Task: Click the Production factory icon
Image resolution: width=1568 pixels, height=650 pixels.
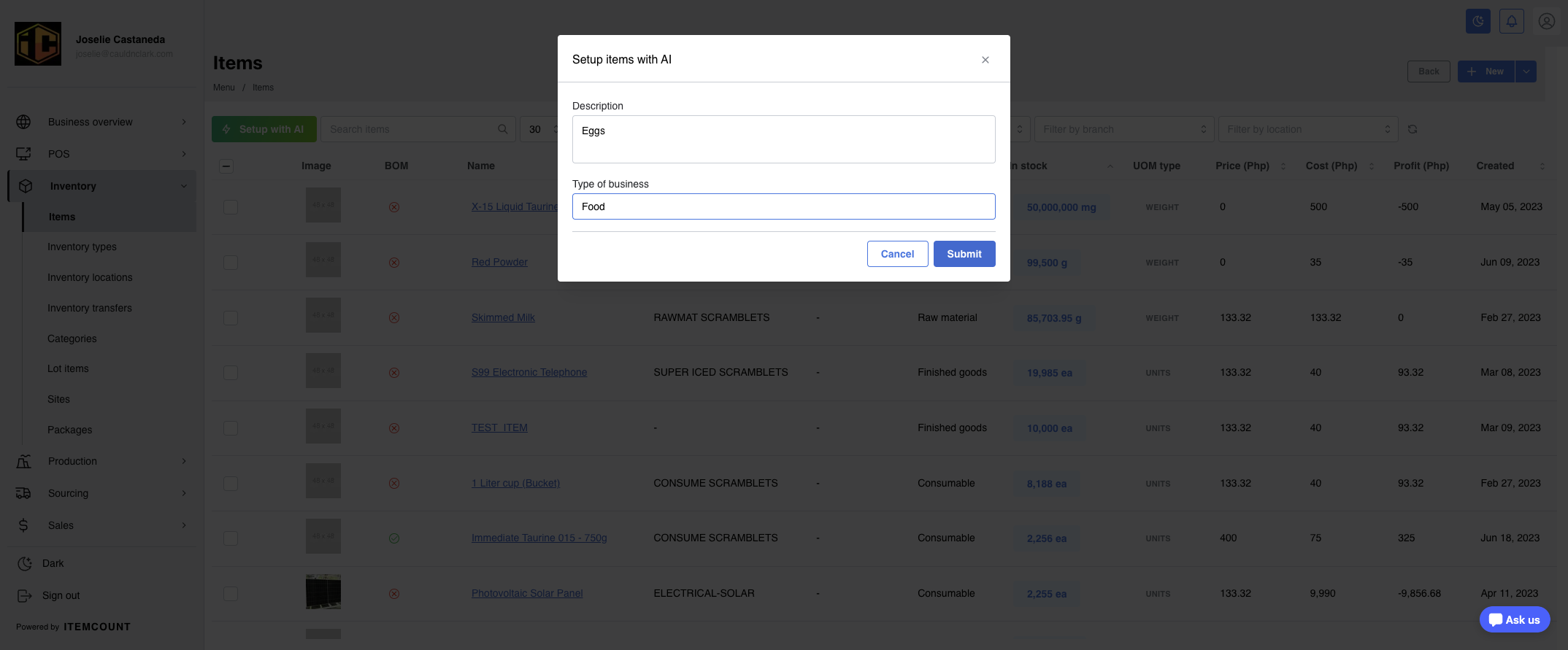Action: (x=23, y=461)
